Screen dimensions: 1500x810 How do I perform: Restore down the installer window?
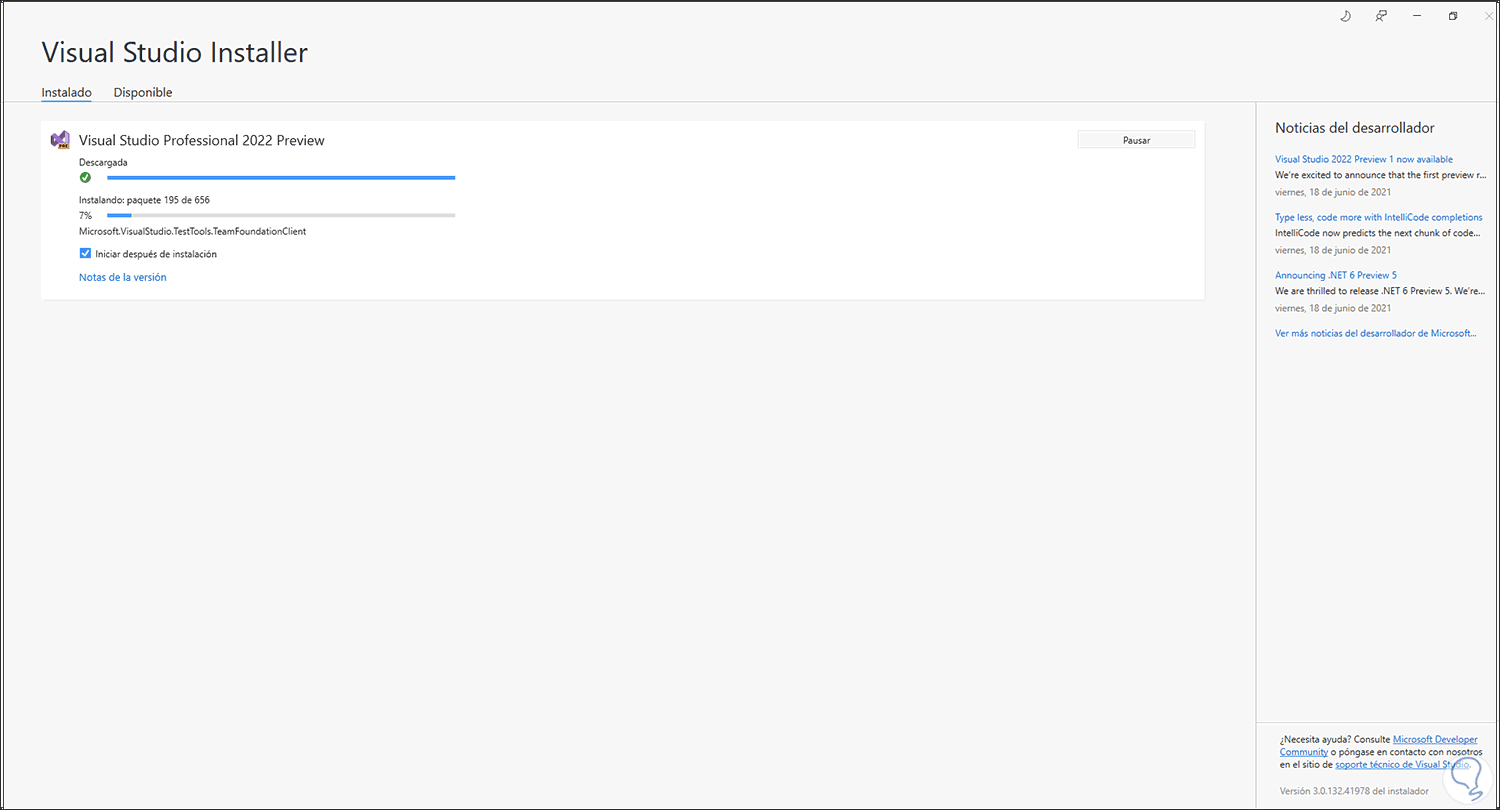click(x=1453, y=16)
